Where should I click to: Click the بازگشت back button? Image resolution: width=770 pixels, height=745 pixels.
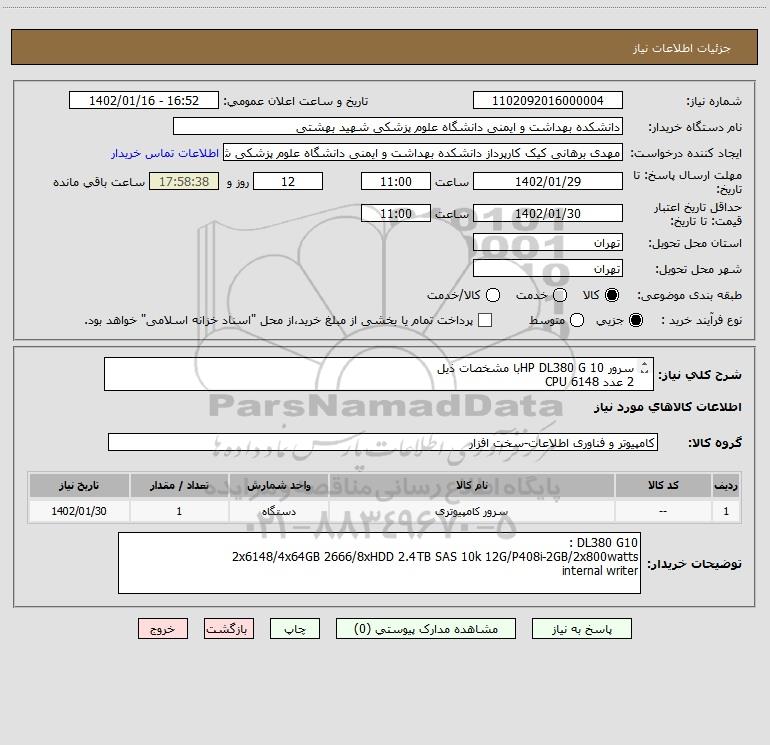click(229, 629)
